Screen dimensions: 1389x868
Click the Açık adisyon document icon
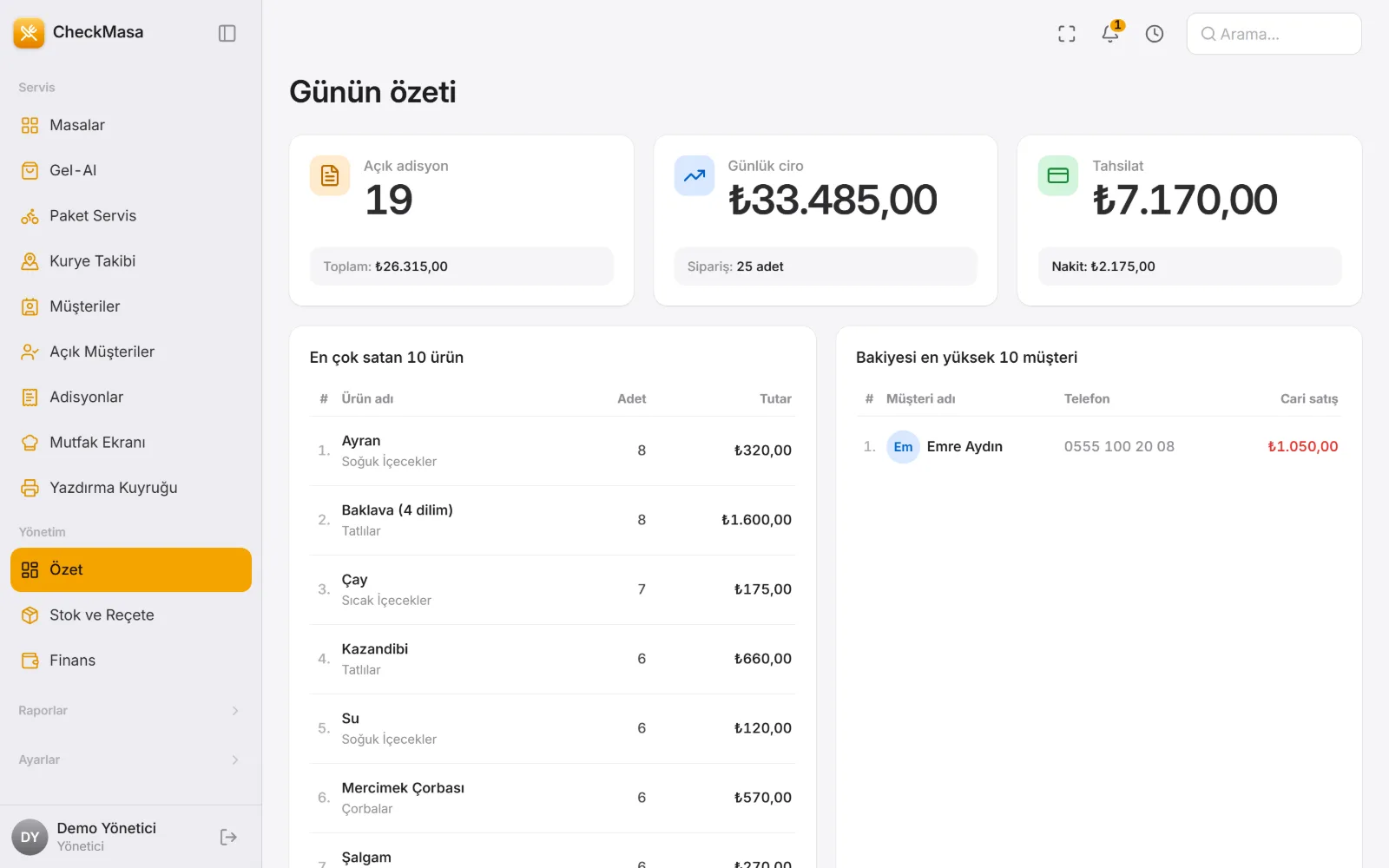[330, 175]
